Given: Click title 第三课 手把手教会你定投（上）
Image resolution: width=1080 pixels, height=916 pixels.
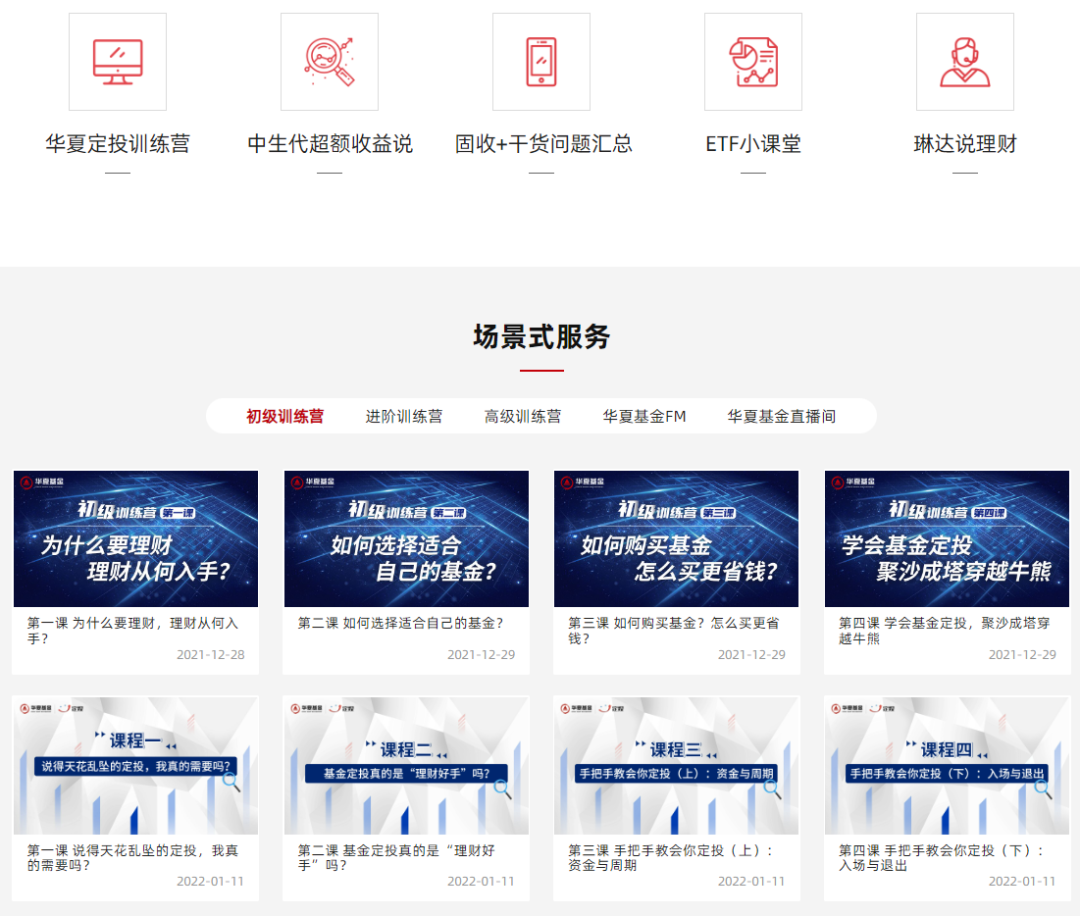Looking at the screenshot, I should (x=670, y=857).
